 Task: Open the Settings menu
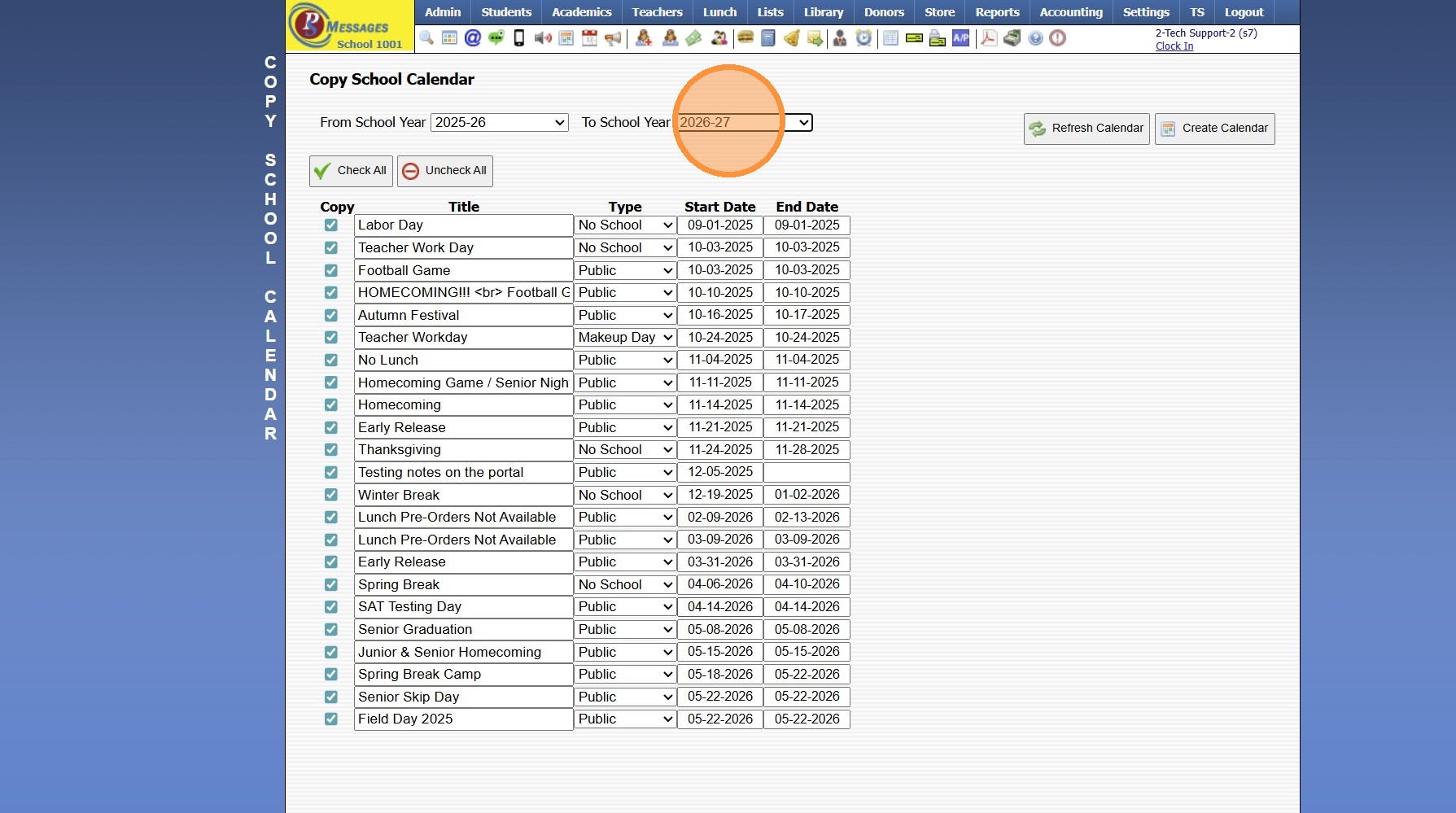coord(1146,12)
